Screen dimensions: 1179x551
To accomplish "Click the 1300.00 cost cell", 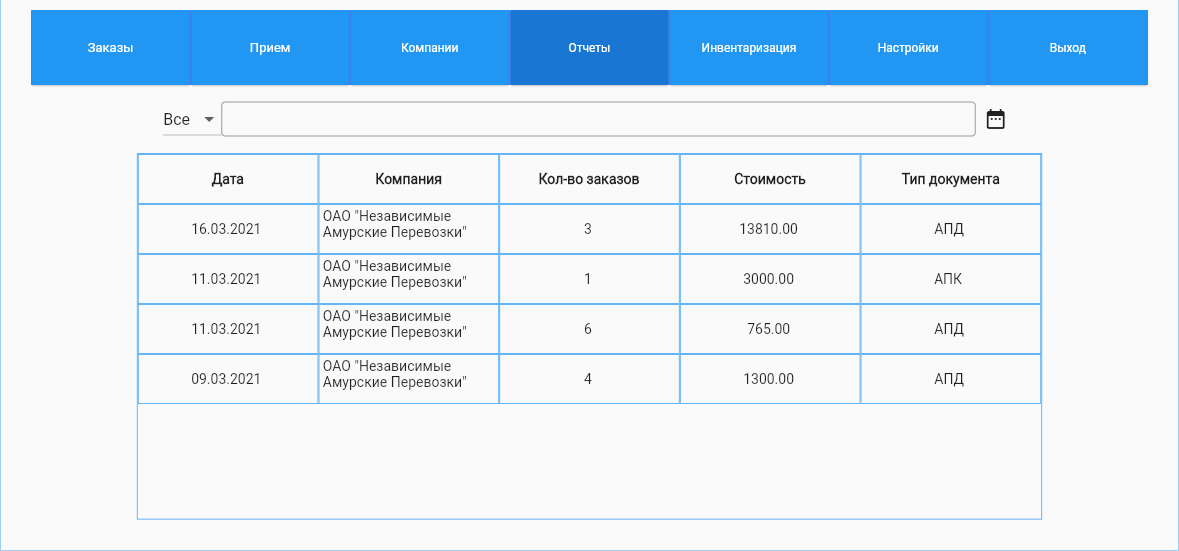I will point(770,379).
